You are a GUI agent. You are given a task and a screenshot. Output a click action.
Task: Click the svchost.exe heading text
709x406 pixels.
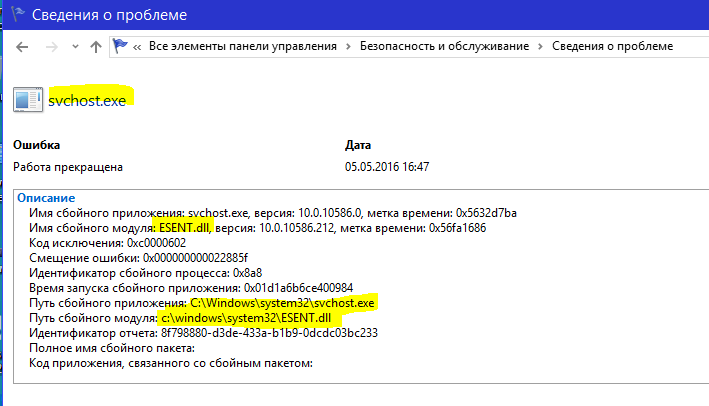[87, 100]
